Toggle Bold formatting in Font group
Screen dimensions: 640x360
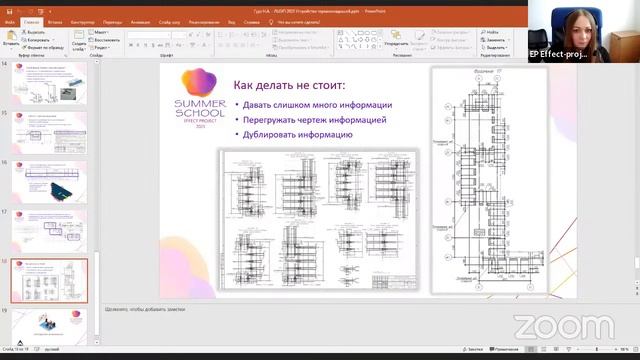point(131,45)
